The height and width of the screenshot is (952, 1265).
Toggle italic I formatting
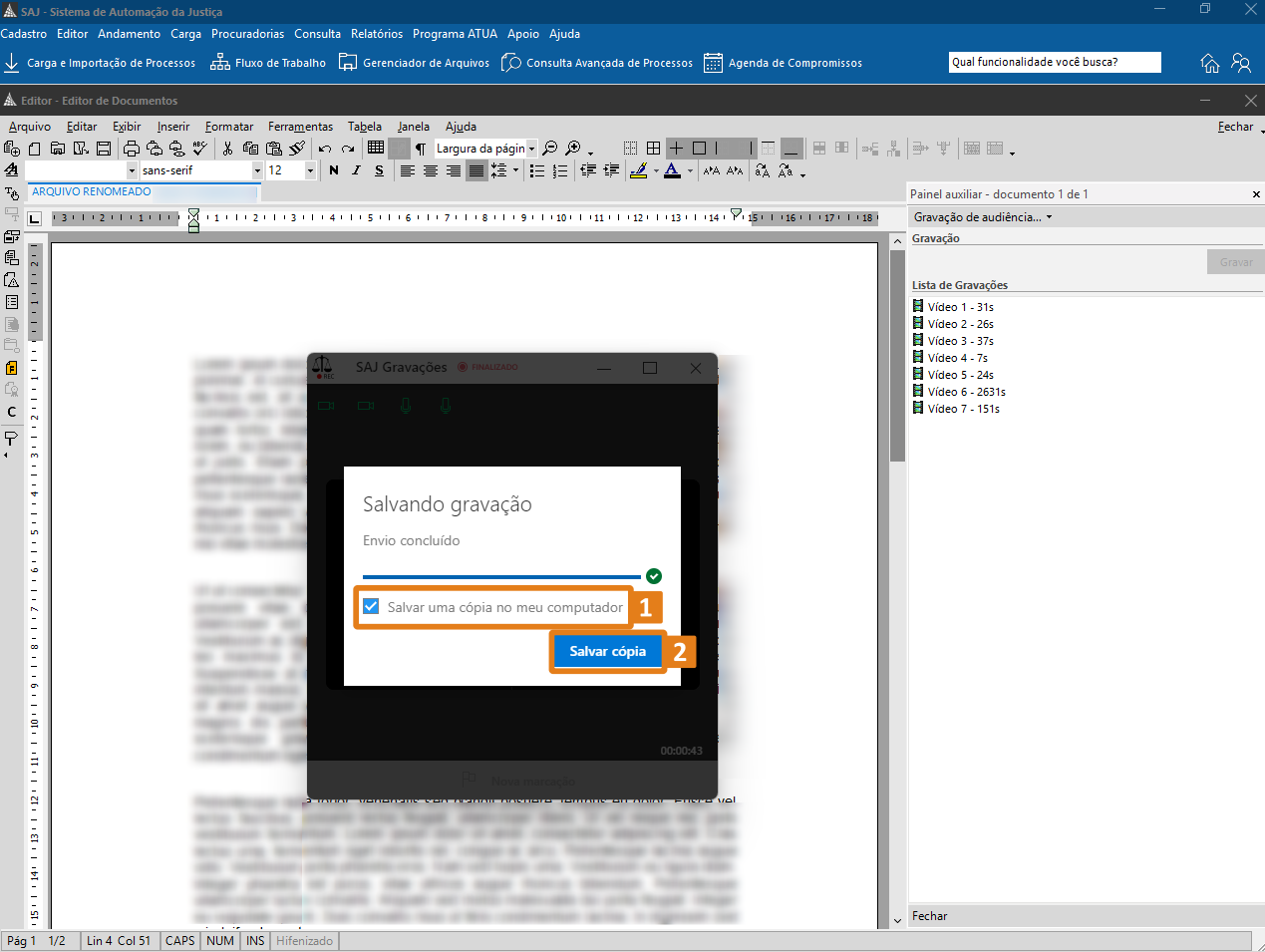pos(356,170)
